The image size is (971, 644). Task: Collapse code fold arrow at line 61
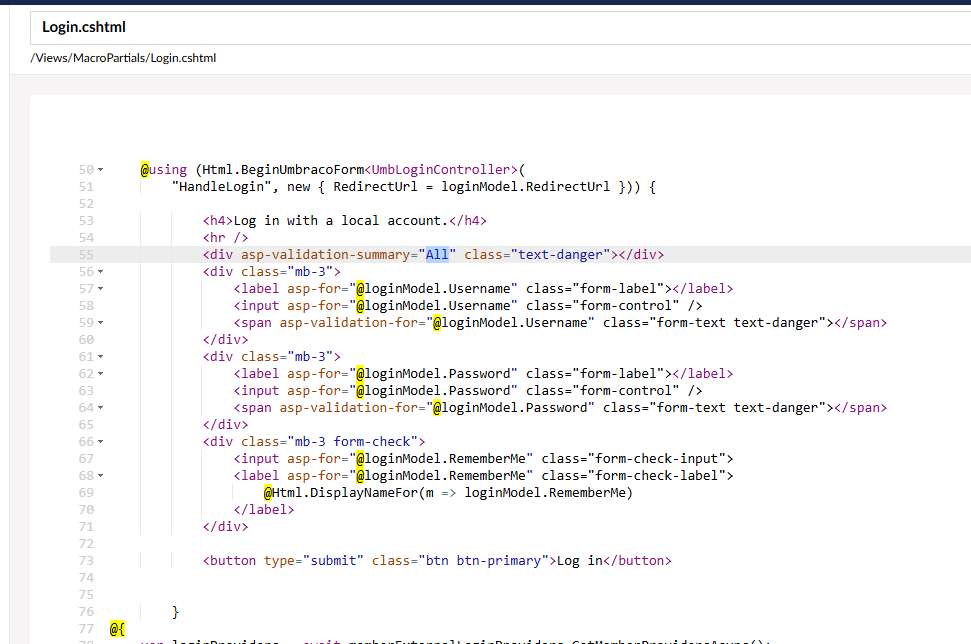(100, 357)
